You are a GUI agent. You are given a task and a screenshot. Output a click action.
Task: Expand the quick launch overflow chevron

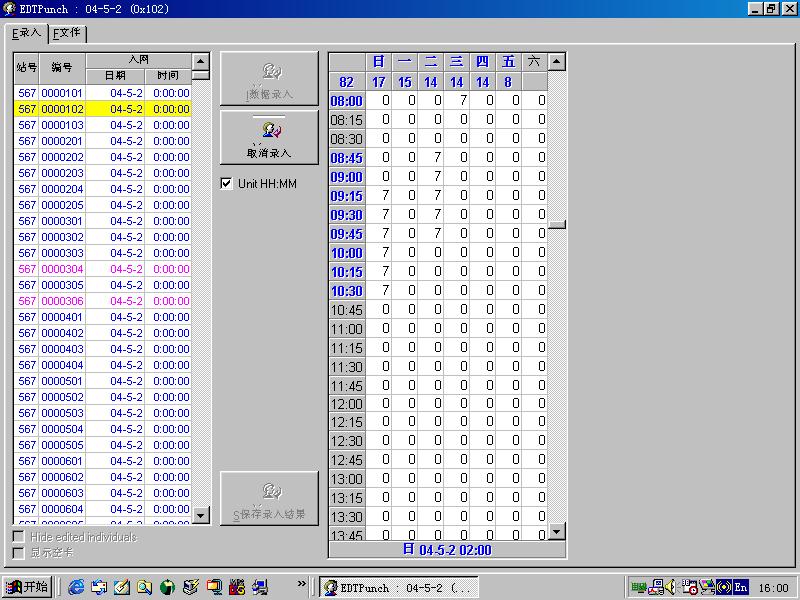point(302,583)
